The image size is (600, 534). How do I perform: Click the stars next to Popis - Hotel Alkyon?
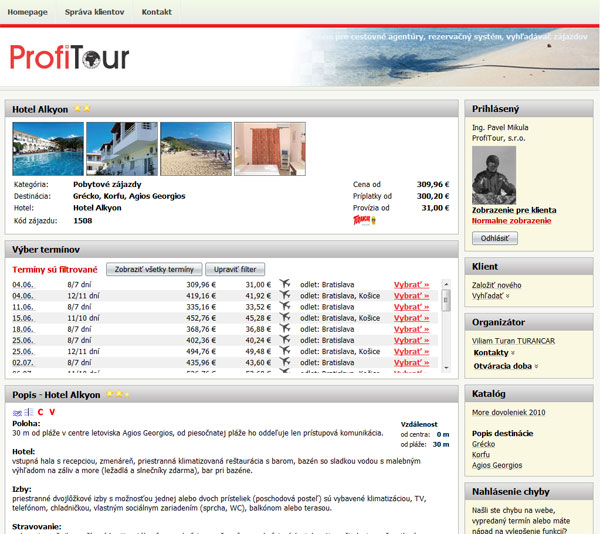click(118, 394)
